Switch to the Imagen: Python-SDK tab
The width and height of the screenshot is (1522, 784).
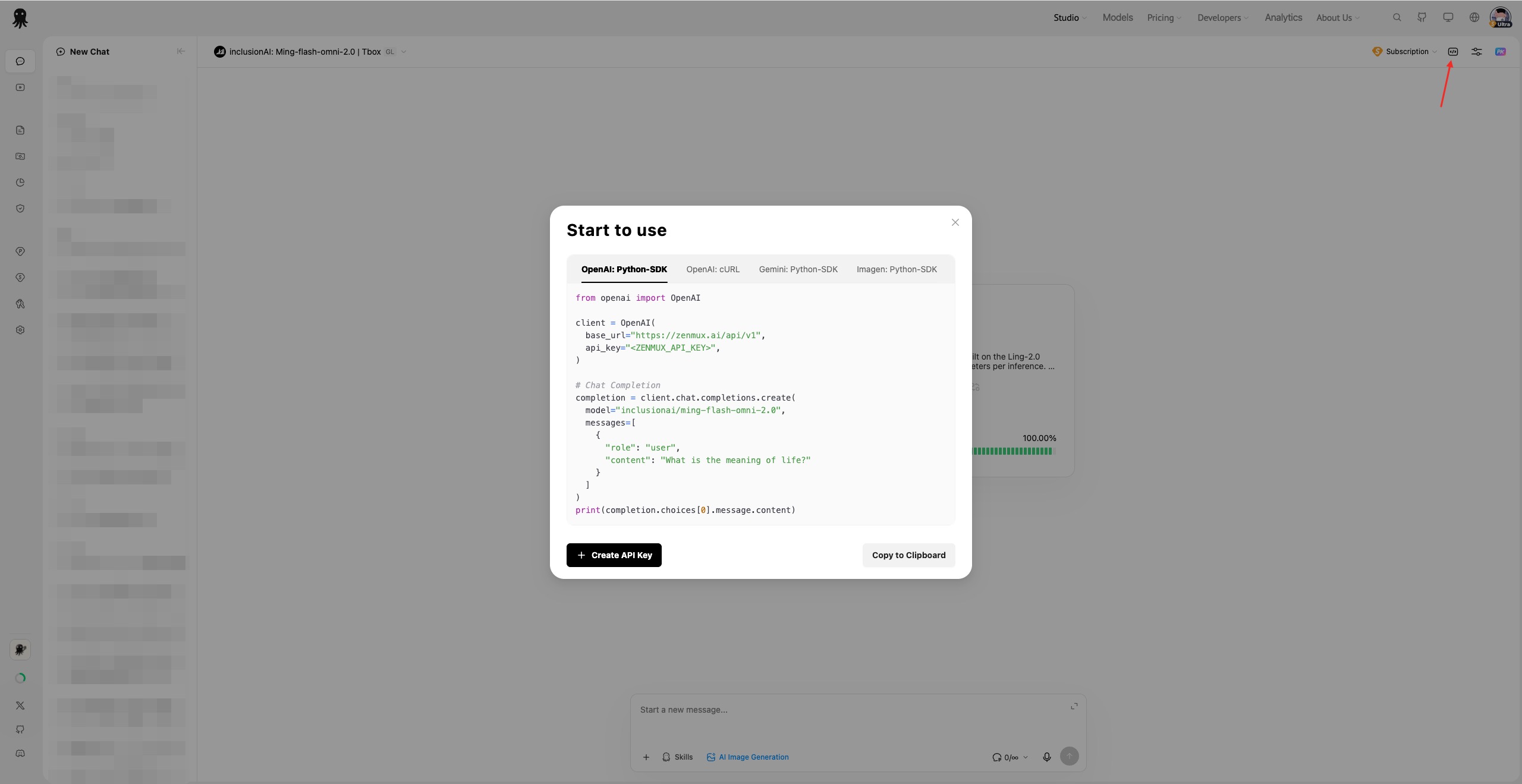[x=897, y=269]
